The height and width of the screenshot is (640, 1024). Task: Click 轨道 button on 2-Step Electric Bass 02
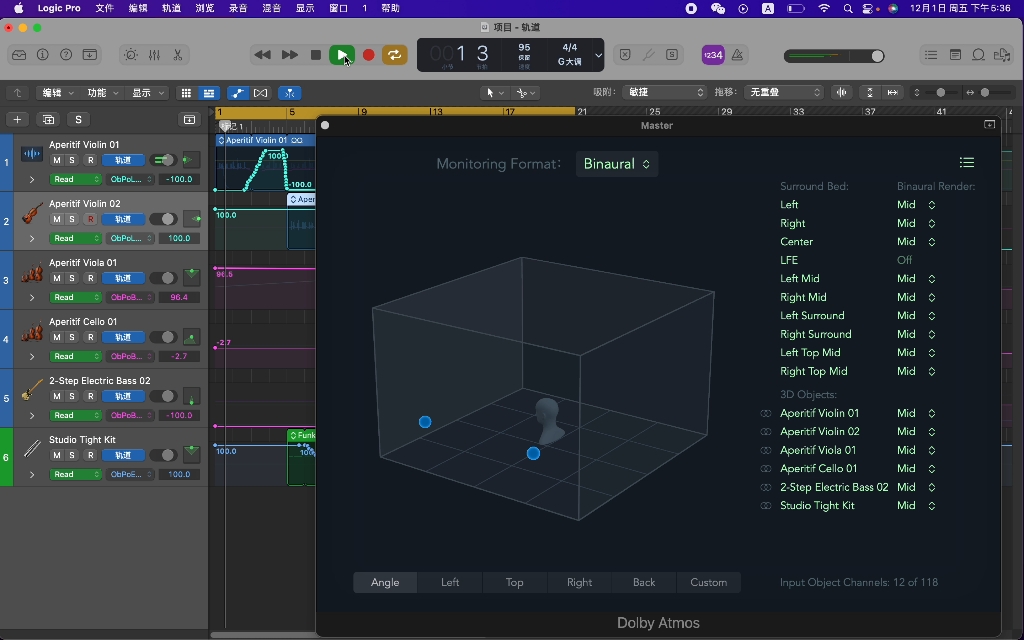123,396
